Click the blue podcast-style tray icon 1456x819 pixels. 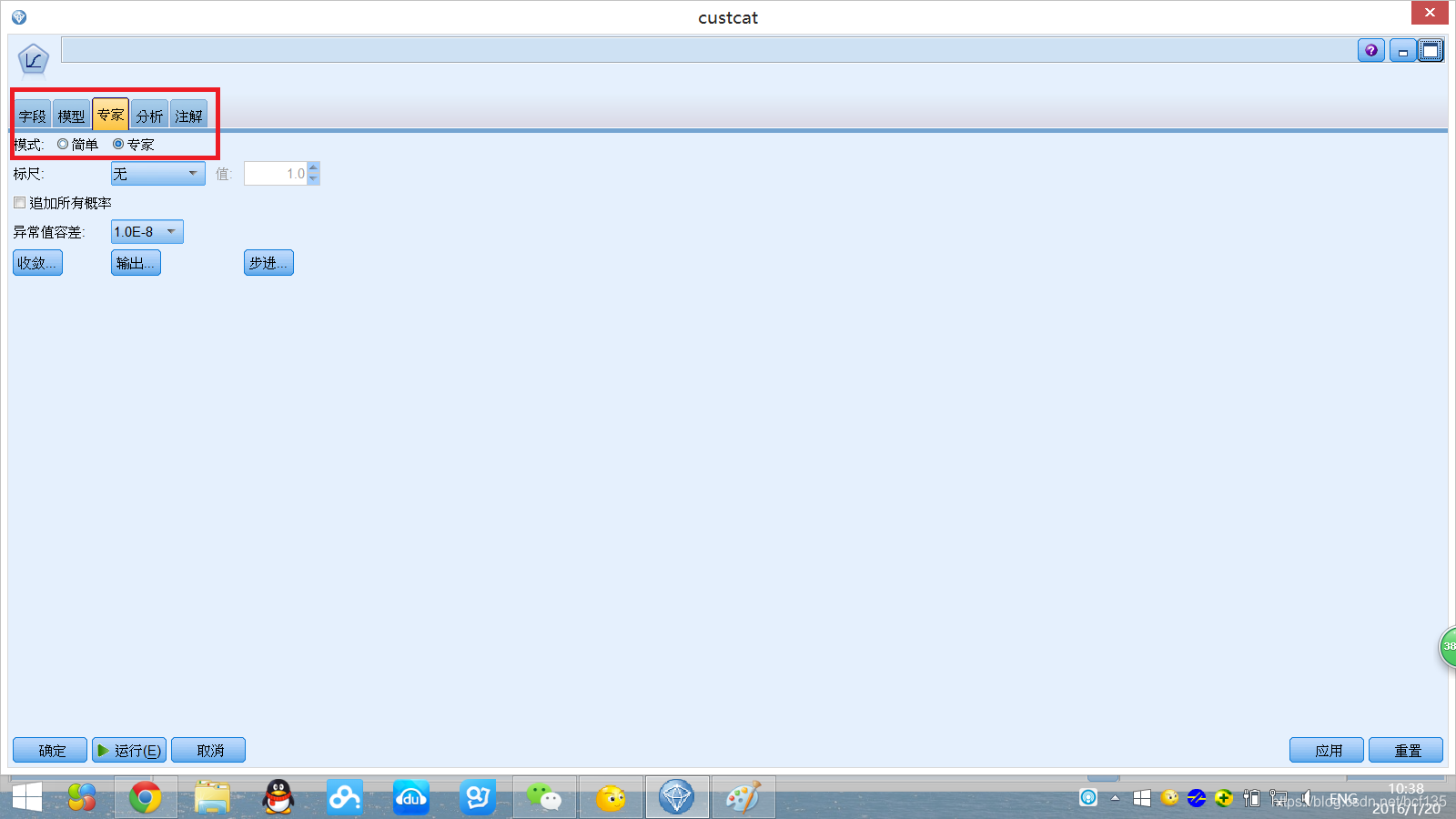[x=1088, y=798]
